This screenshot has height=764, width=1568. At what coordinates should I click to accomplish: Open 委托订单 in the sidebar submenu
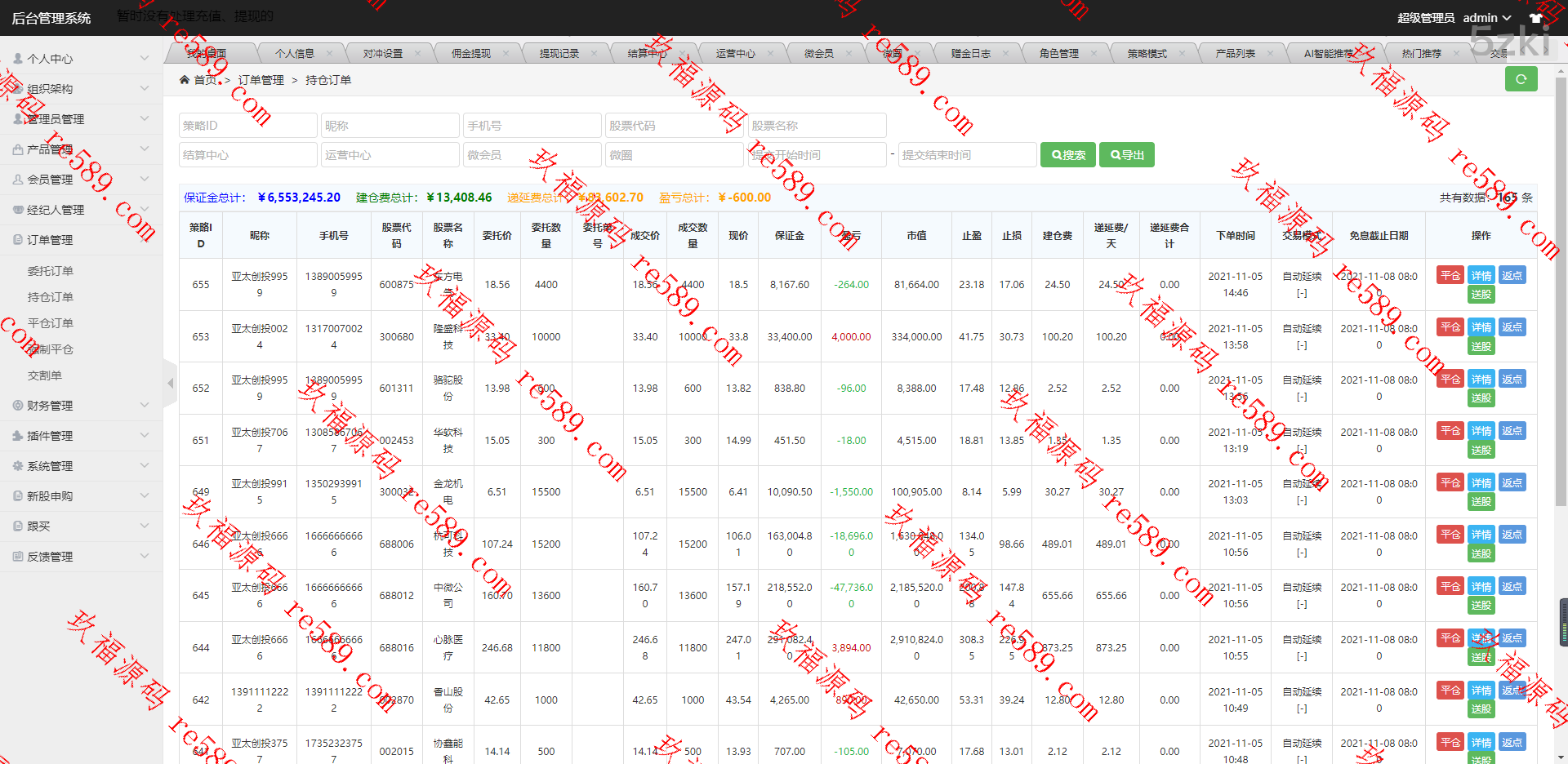coord(51,271)
